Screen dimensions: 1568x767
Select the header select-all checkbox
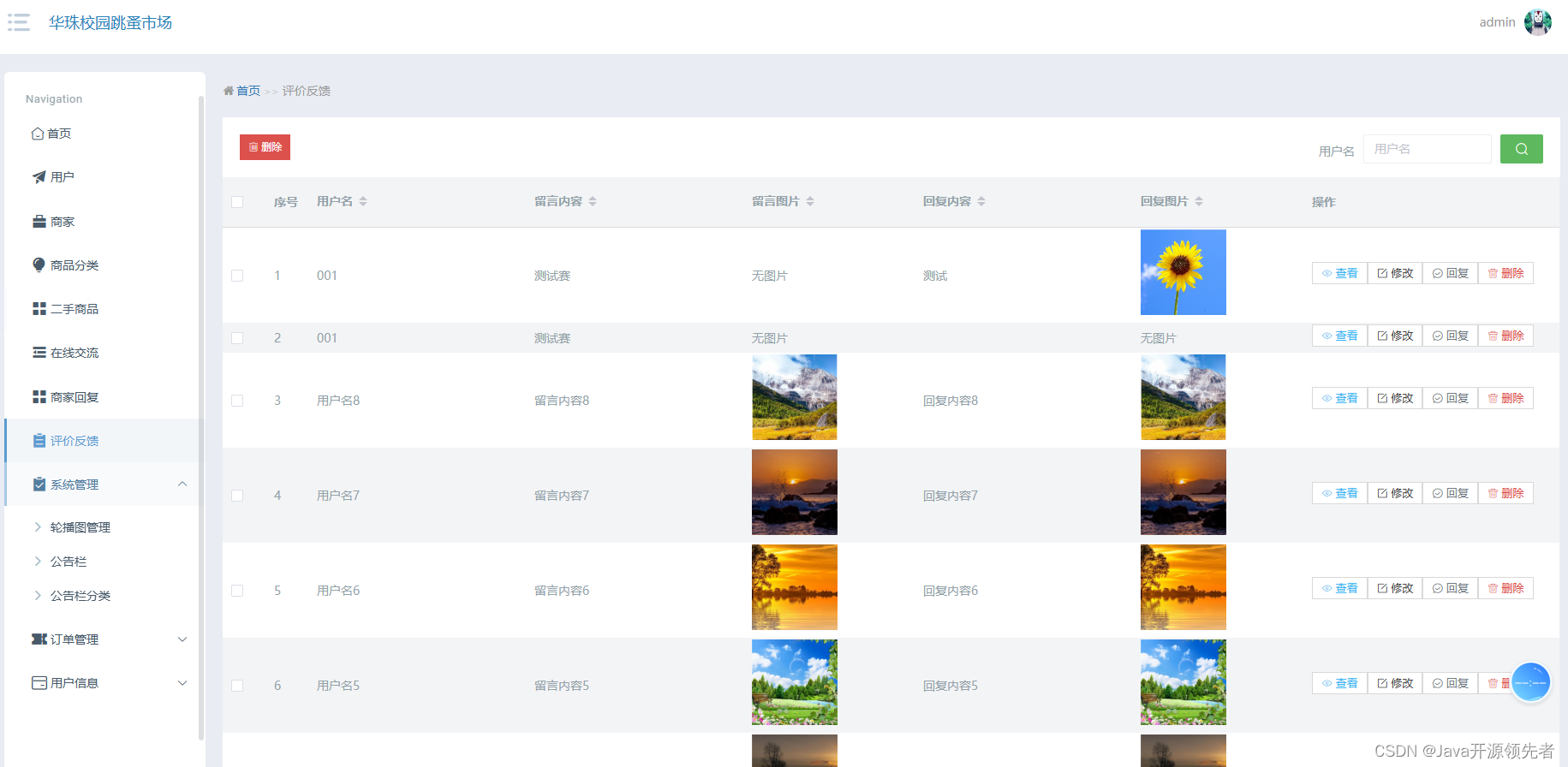click(237, 202)
